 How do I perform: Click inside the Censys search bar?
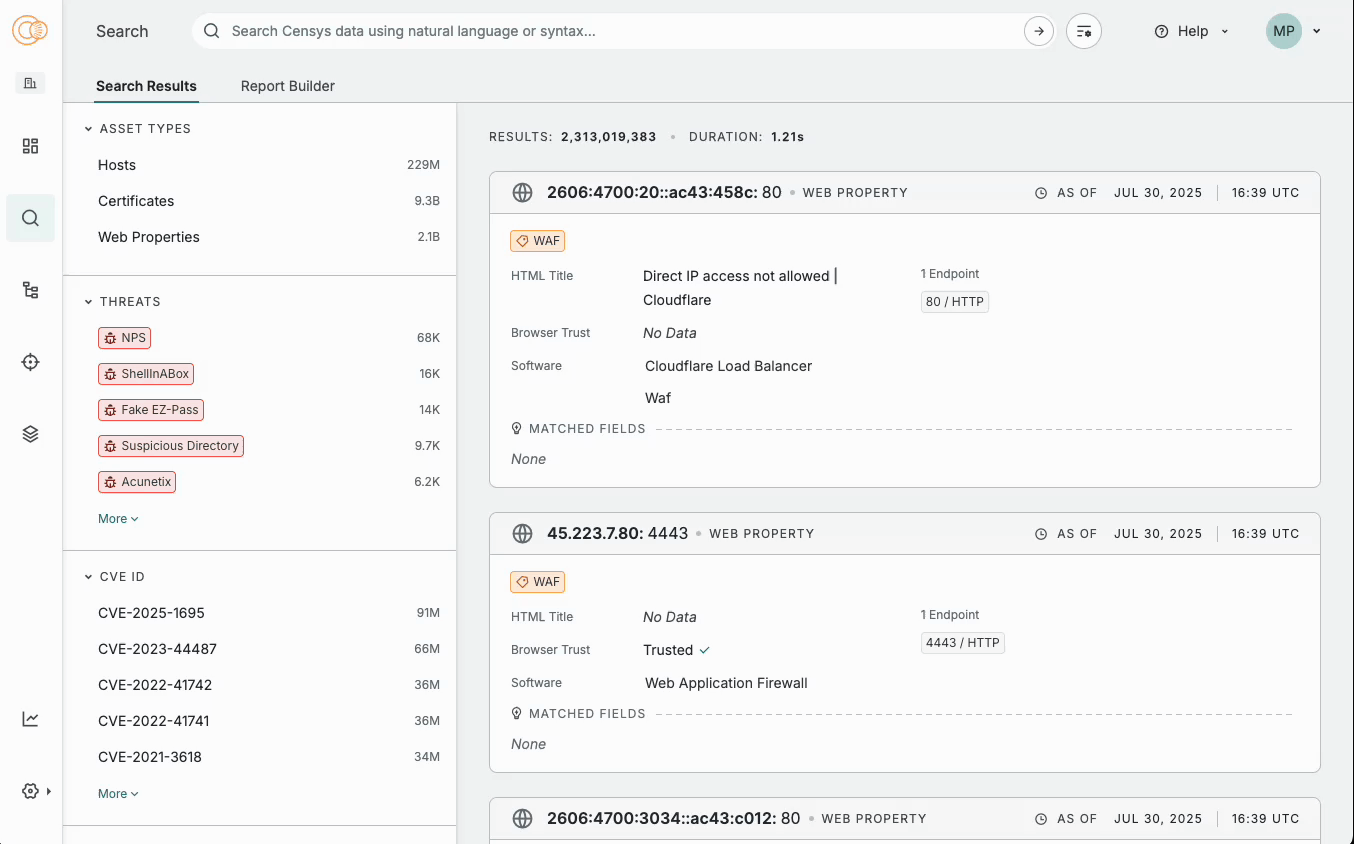[600, 31]
